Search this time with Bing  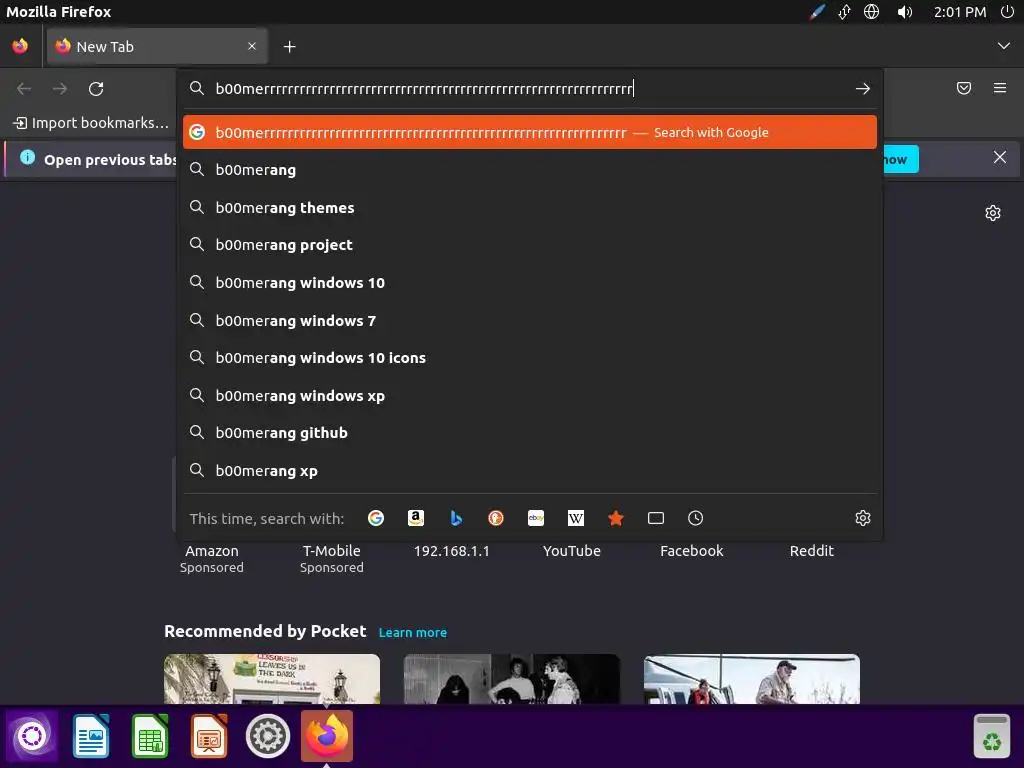coord(456,518)
